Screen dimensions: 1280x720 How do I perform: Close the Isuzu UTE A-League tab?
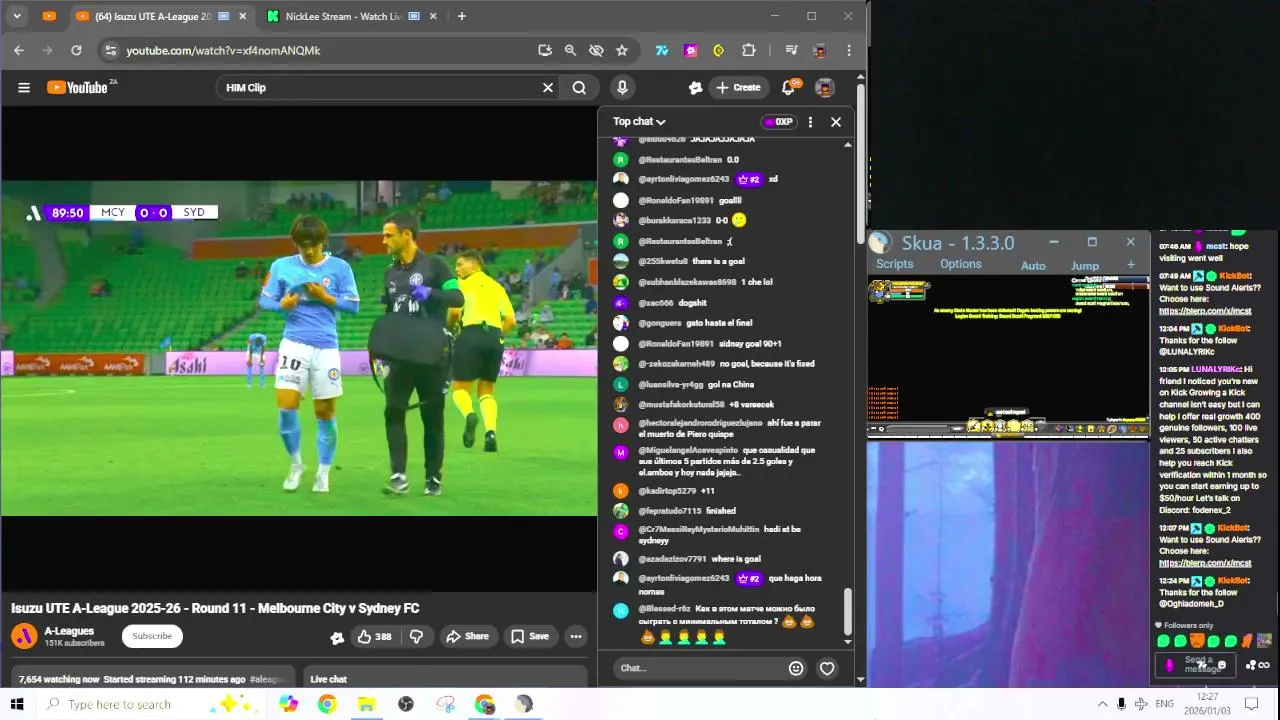[243, 16]
